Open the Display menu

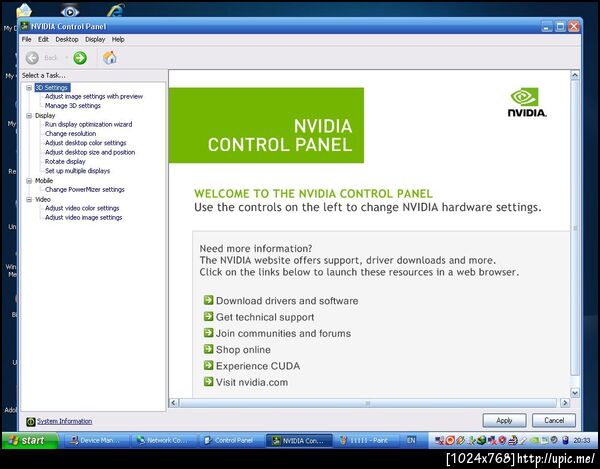pyautogui.click(x=95, y=39)
